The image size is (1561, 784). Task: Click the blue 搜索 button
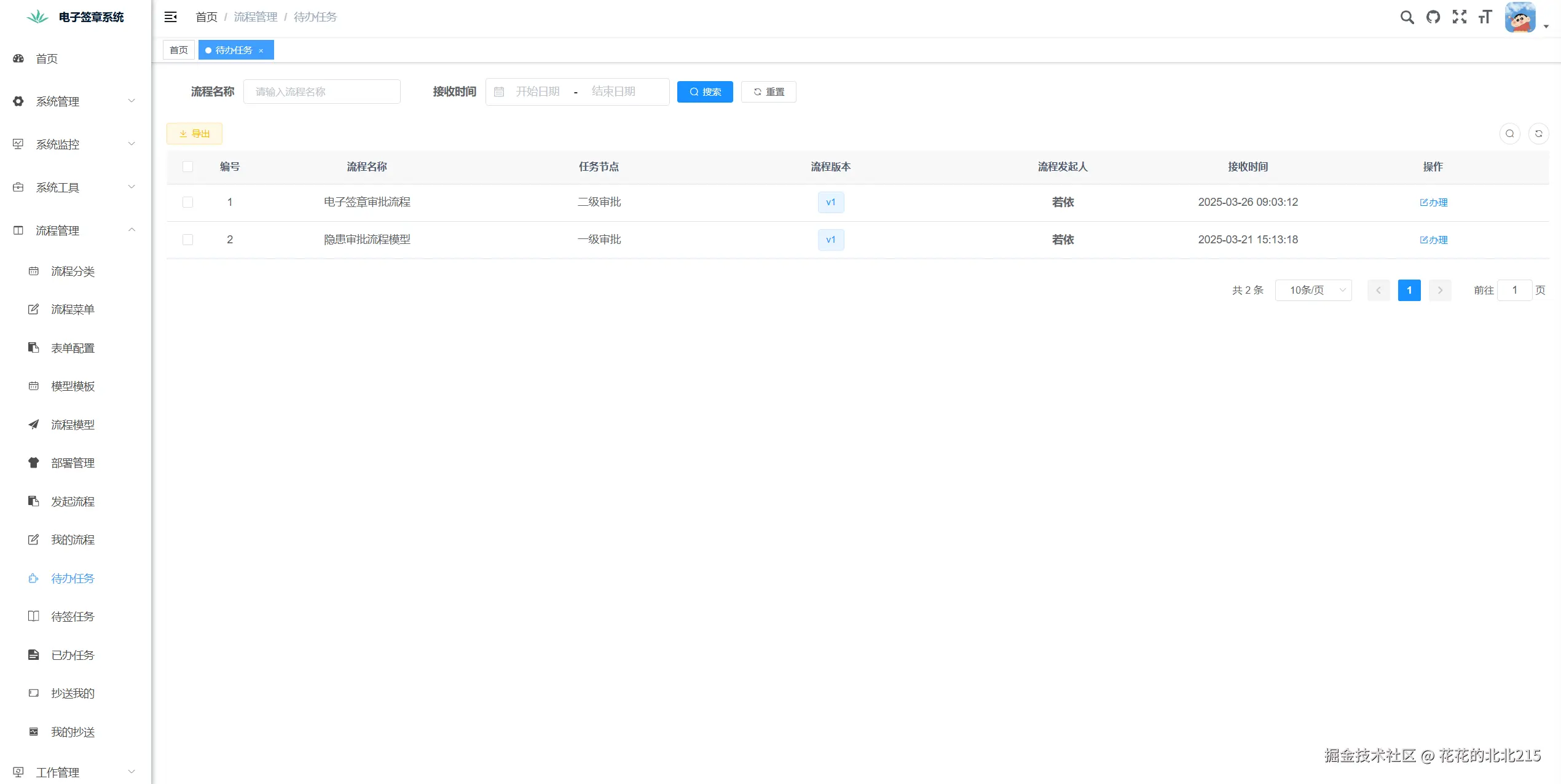tap(704, 92)
